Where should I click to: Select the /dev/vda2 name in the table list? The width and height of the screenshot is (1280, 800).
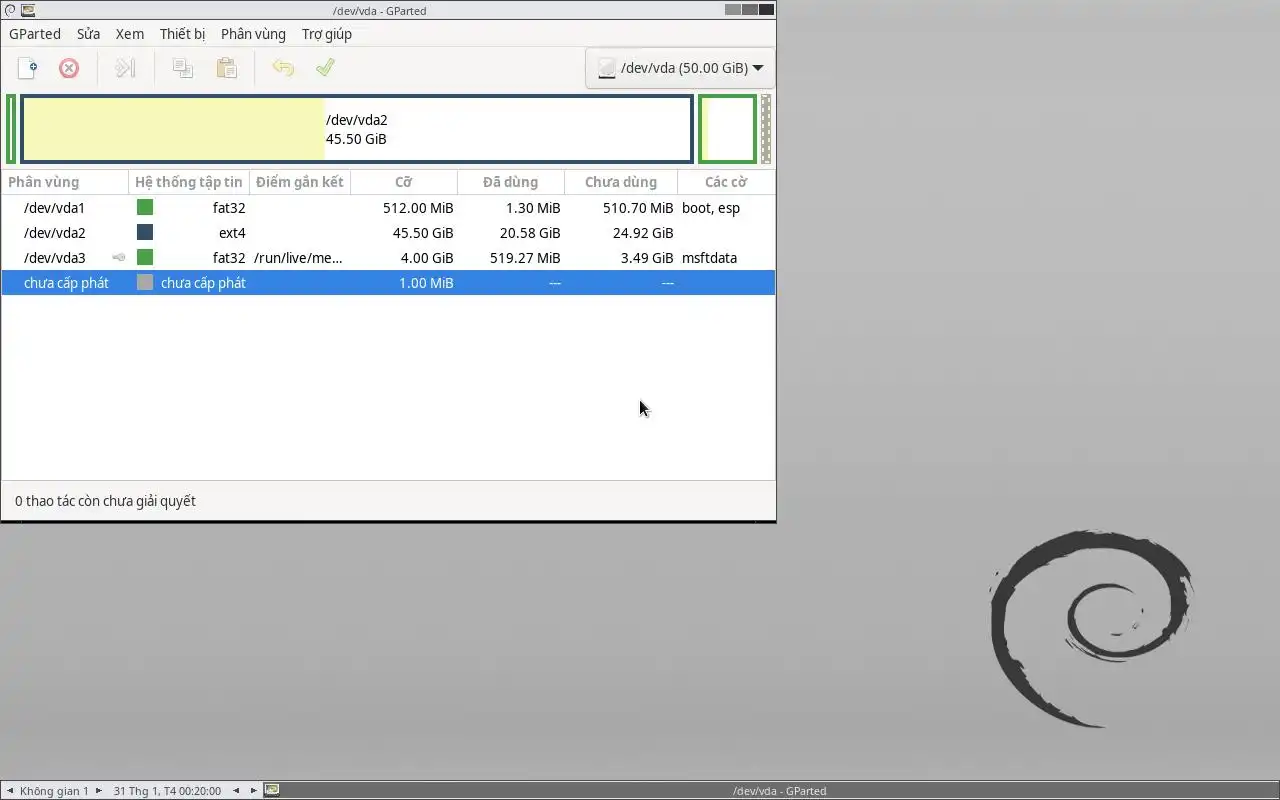[55, 233]
